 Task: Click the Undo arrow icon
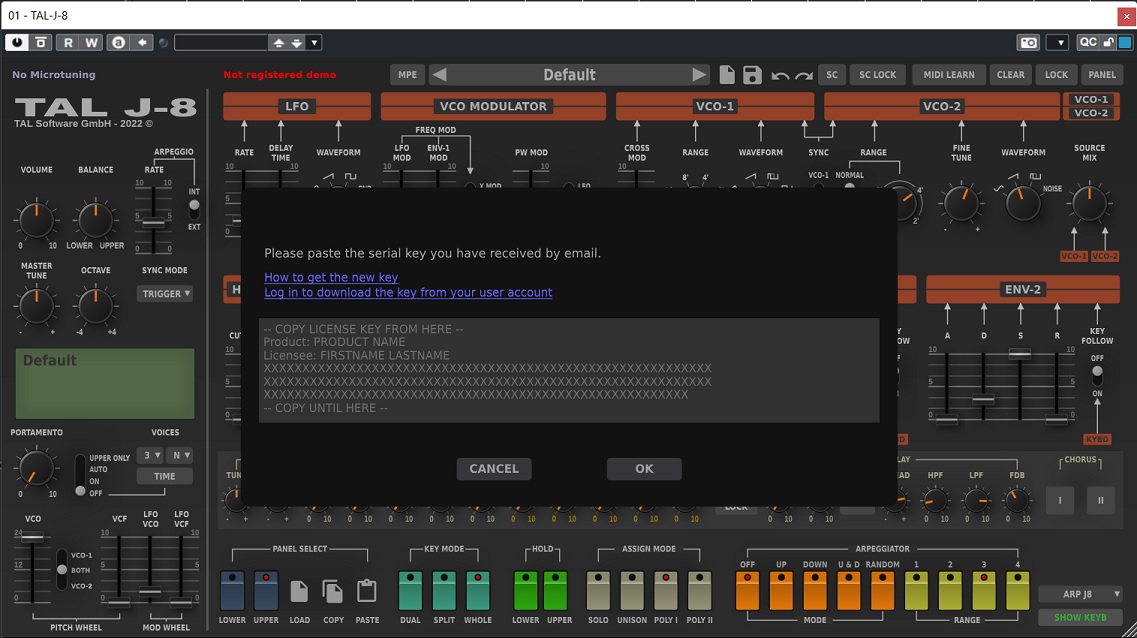pos(778,74)
